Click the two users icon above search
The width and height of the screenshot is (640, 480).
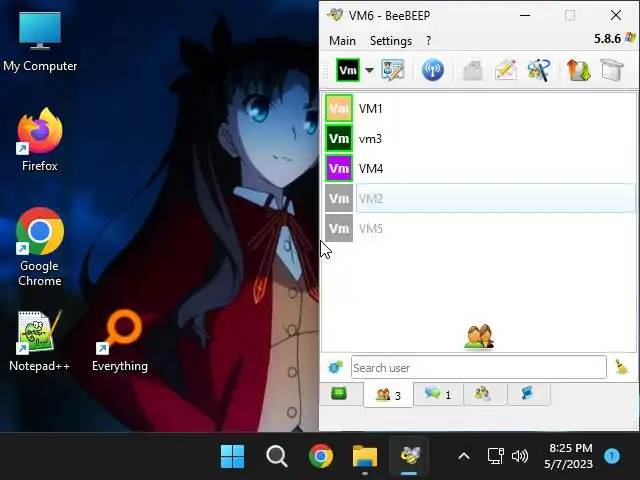[x=479, y=337]
